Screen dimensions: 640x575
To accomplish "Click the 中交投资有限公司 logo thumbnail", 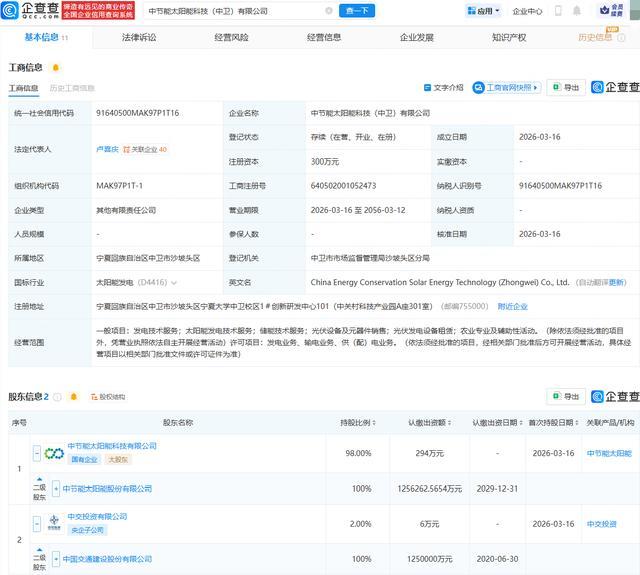I will click(52, 523).
